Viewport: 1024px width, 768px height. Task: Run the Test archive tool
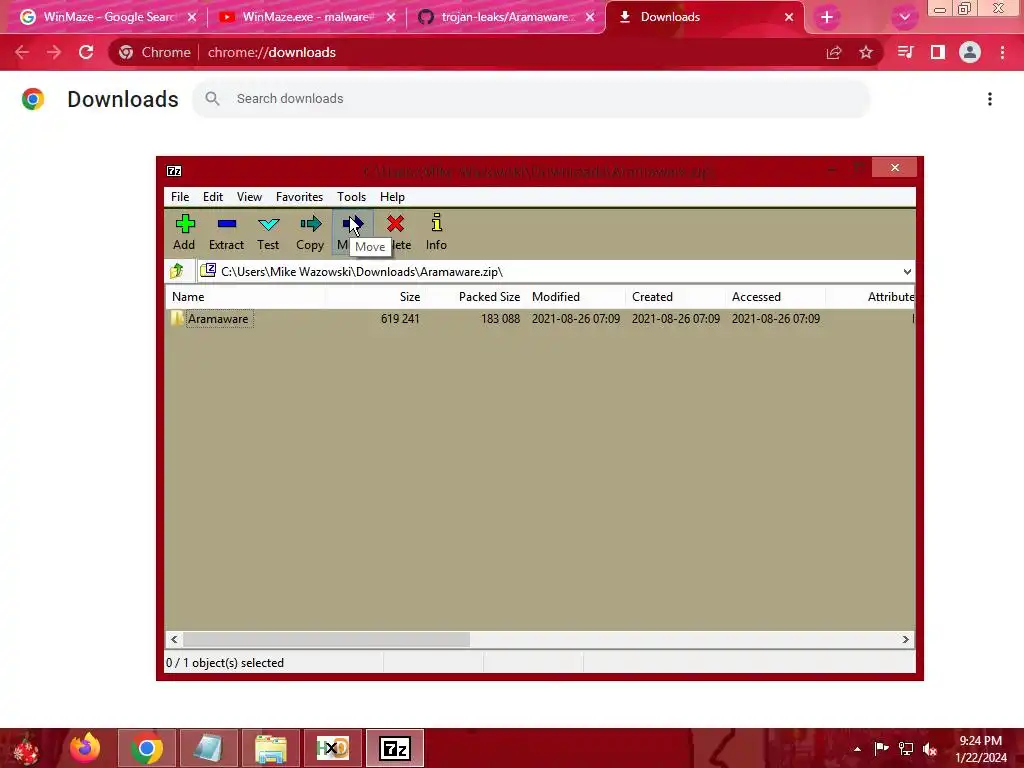tap(268, 225)
